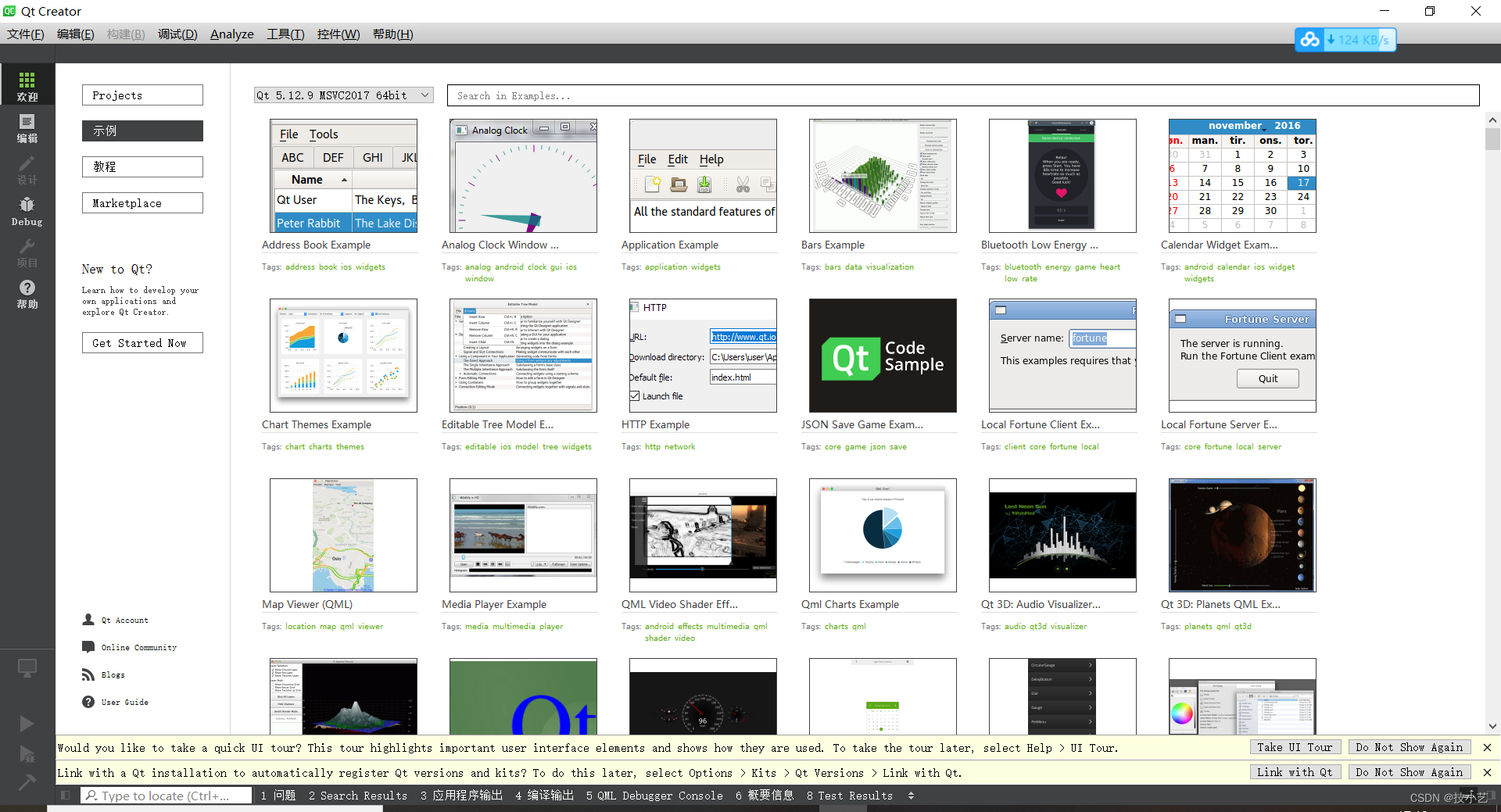1501x812 pixels.
Task: Open the kit selector monitor icon
Action: (x=27, y=668)
